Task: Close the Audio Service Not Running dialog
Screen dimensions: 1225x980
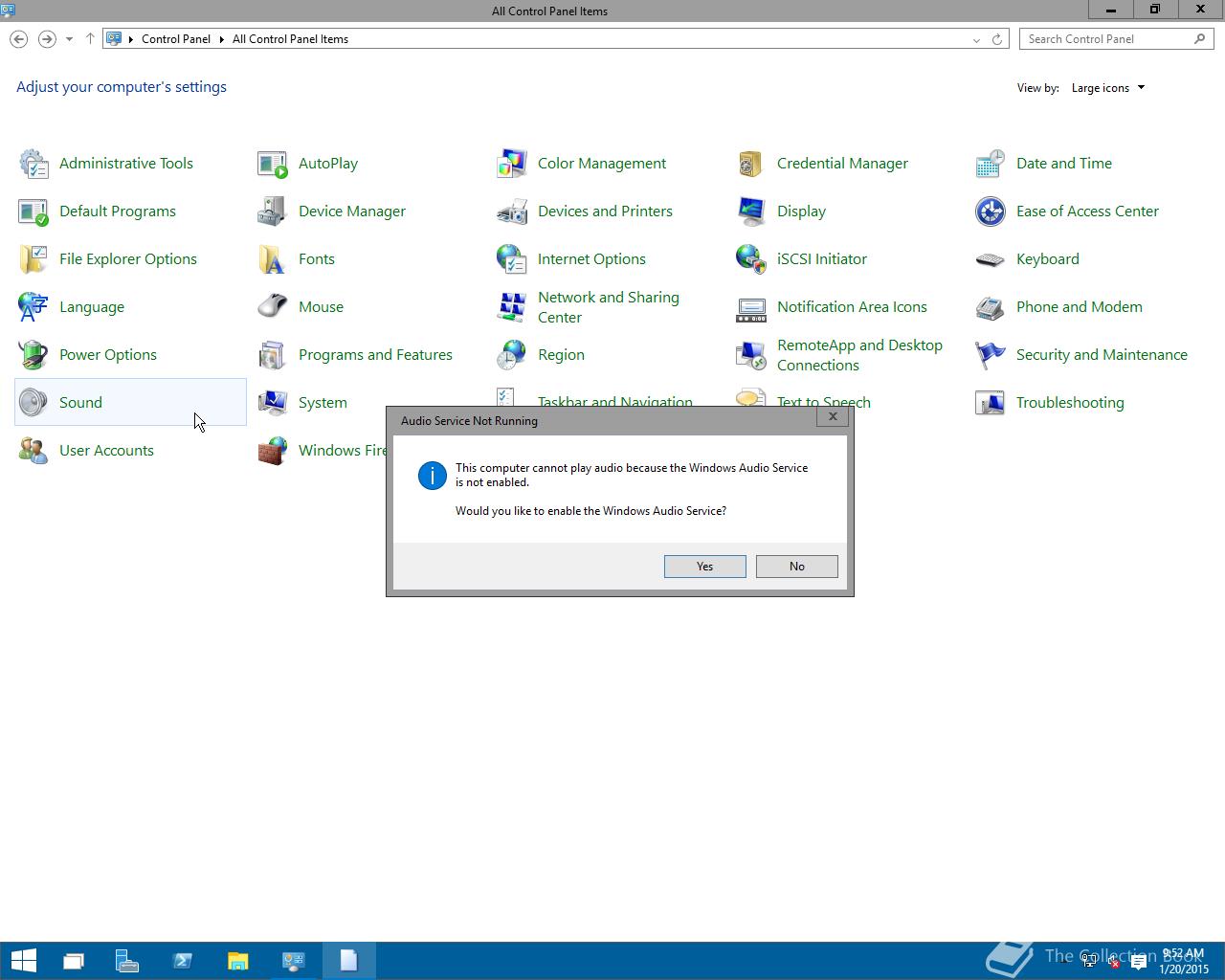Action: (833, 416)
